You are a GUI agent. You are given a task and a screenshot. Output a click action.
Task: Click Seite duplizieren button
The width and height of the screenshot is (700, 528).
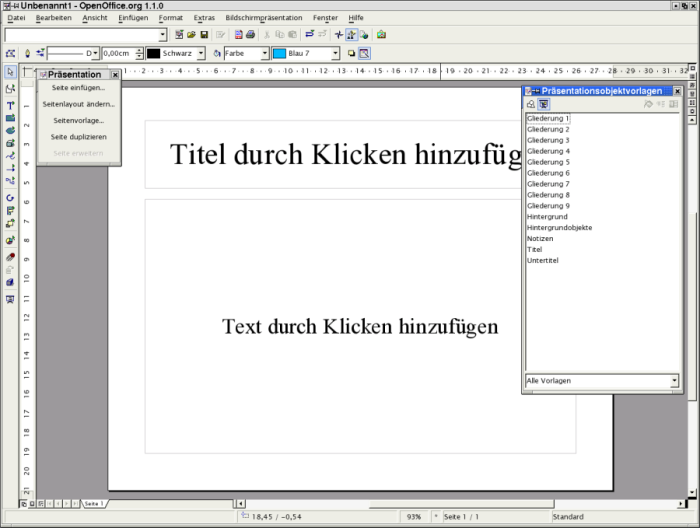(x=78, y=137)
